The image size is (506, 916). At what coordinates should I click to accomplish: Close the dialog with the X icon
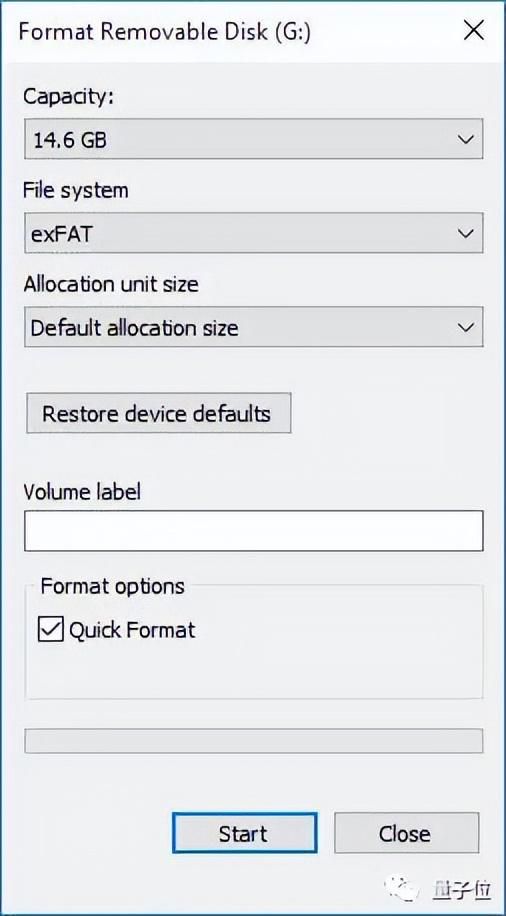[x=473, y=32]
